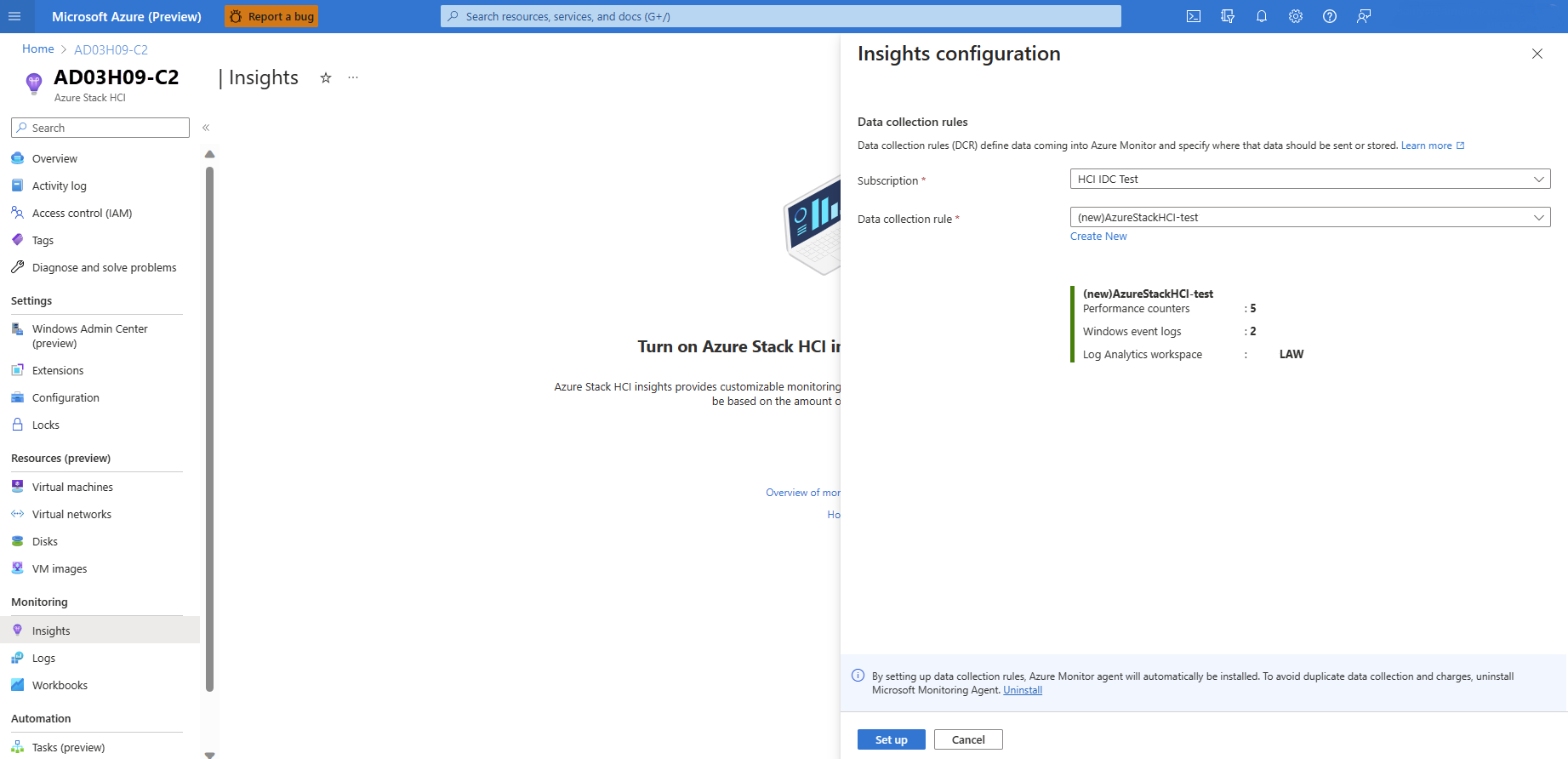The image size is (1568, 759).
Task: Click the Microsoft Azure (Preview) title
Action: pyautogui.click(x=127, y=16)
